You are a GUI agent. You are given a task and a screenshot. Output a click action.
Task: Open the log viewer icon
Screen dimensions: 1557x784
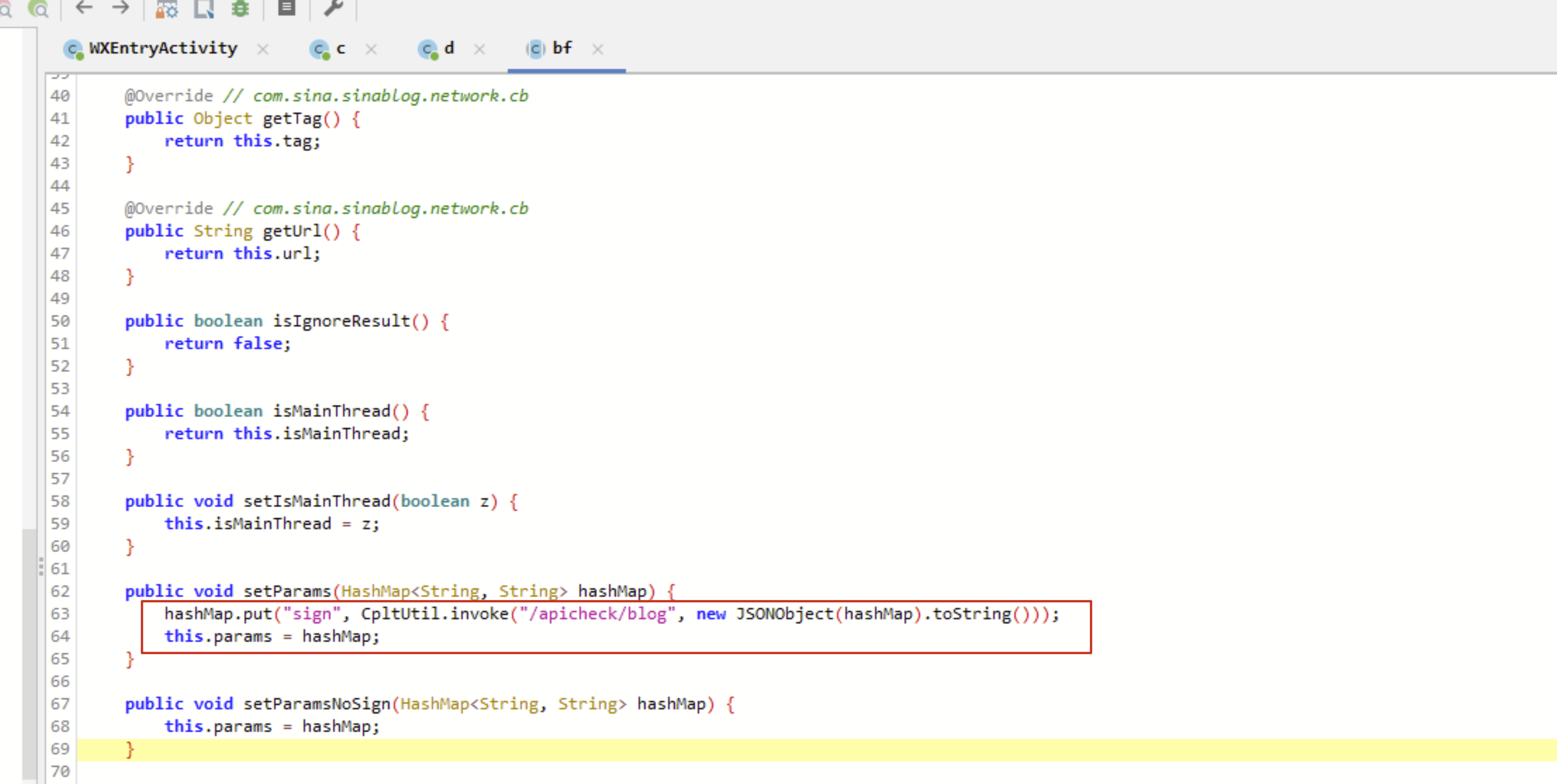pyautogui.click(x=287, y=8)
